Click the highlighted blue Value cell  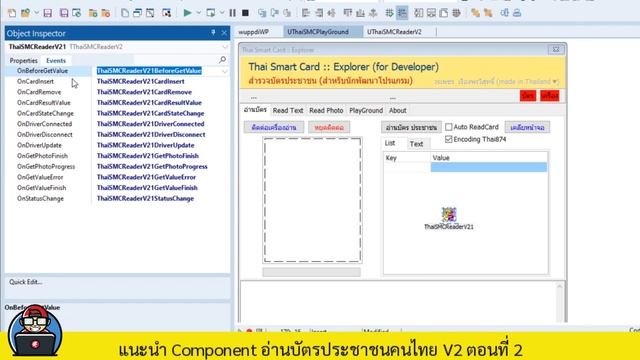coord(489,167)
